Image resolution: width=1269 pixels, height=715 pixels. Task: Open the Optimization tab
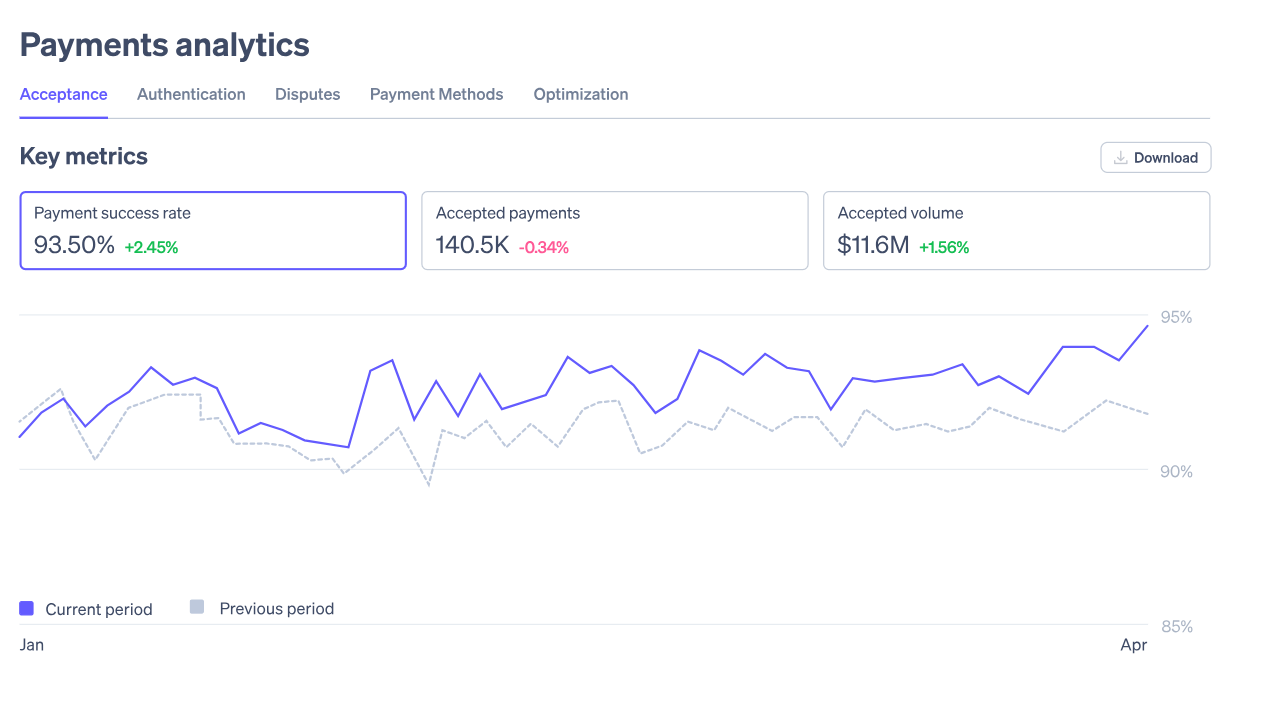point(581,94)
